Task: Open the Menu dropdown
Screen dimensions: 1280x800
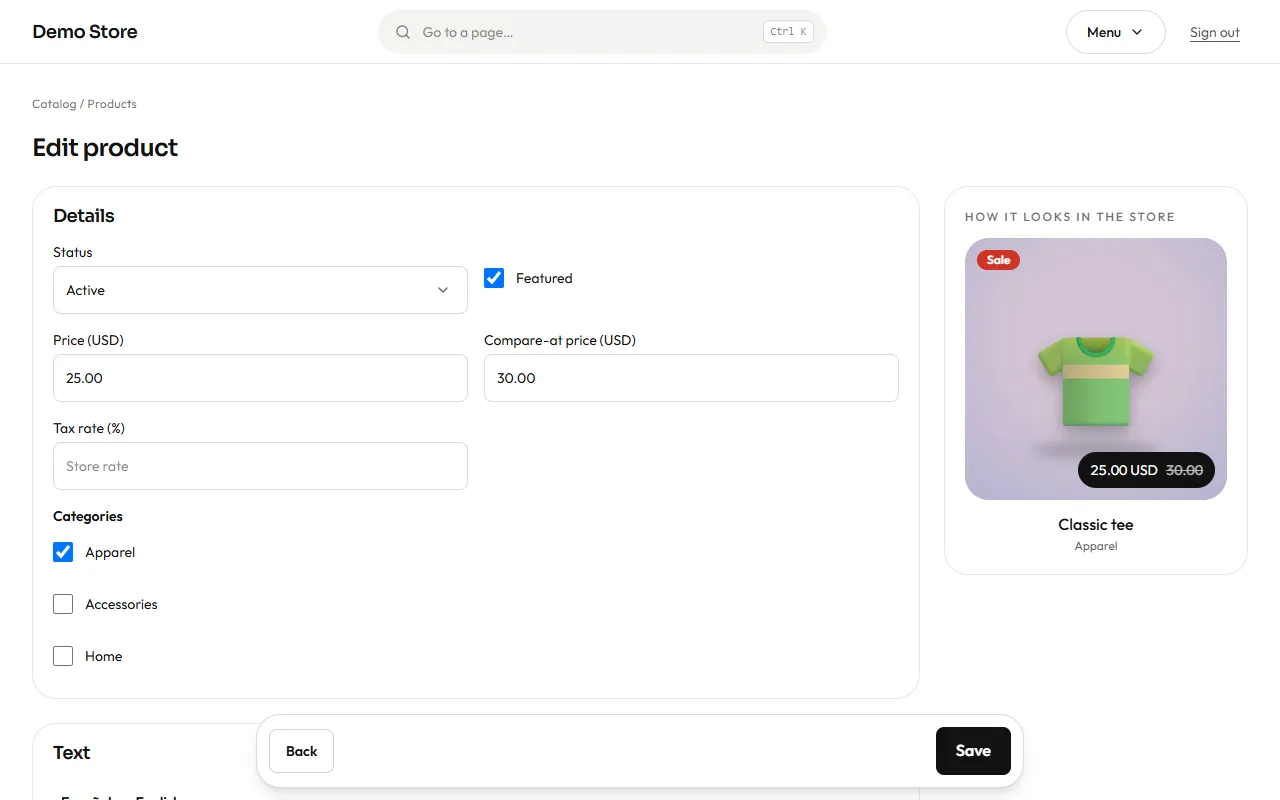Action: (1116, 32)
